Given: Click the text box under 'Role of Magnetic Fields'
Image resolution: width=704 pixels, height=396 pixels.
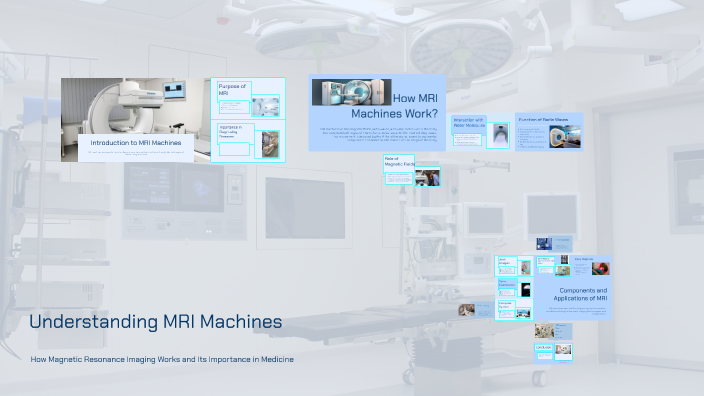Looking at the screenshot, I should [399, 178].
